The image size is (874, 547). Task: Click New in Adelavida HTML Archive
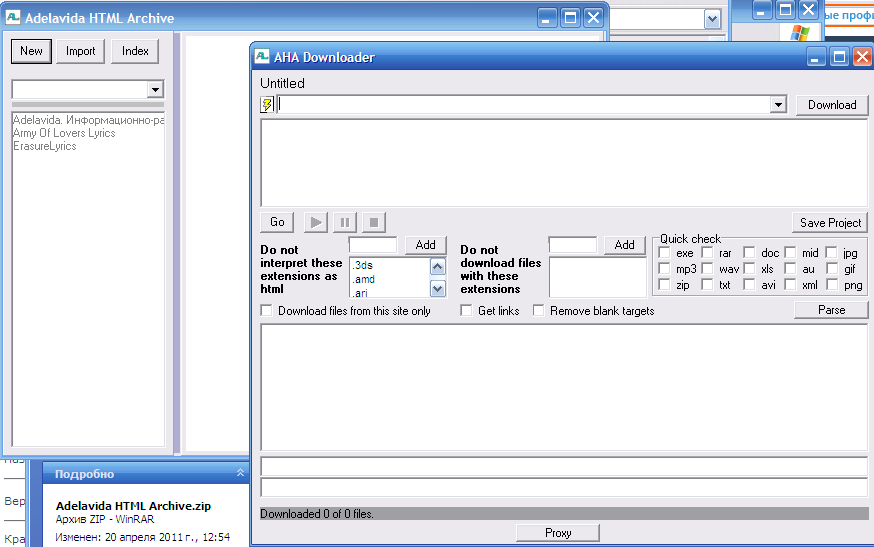(31, 51)
